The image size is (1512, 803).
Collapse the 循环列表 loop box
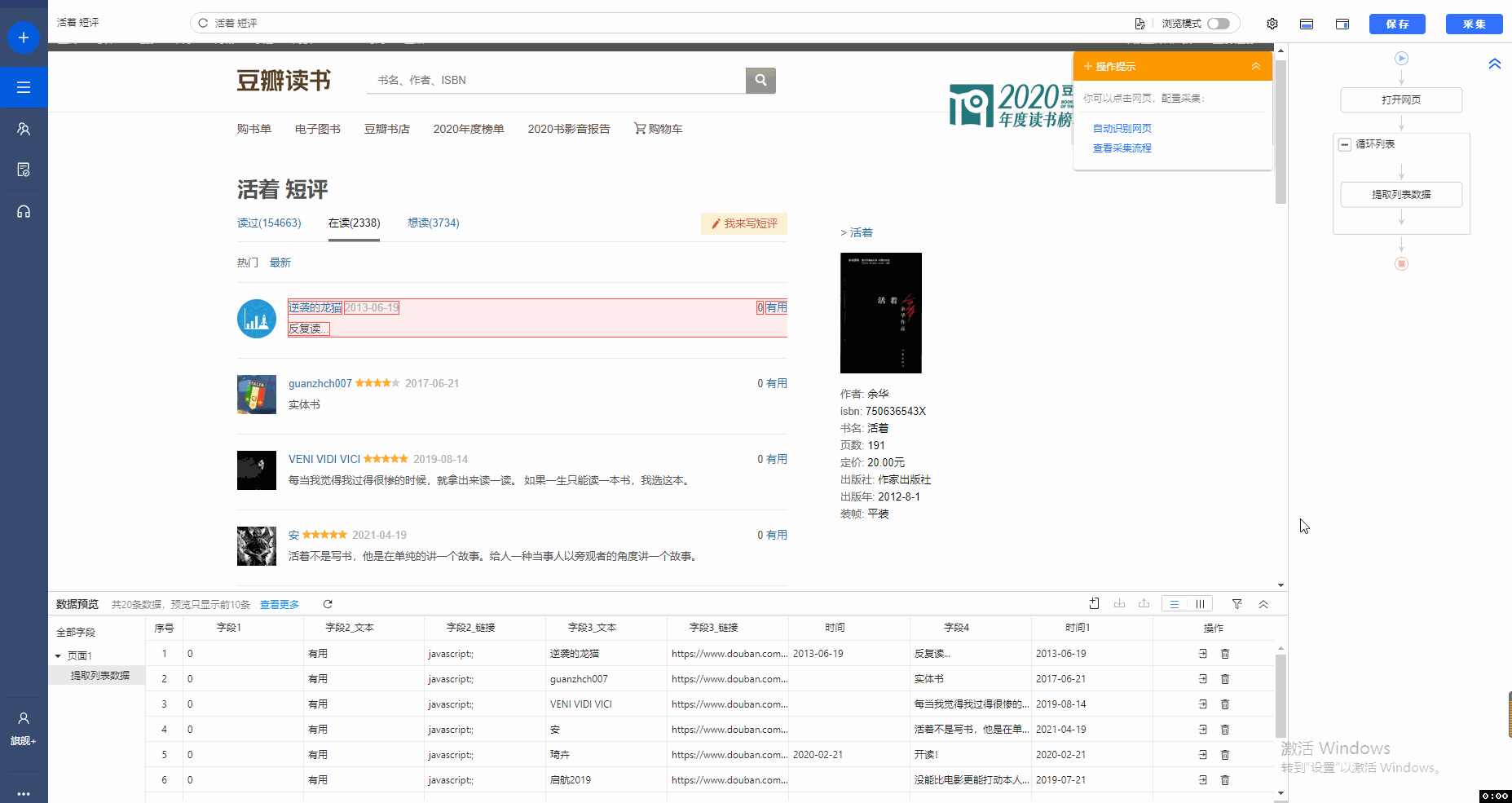(1345, 144)
